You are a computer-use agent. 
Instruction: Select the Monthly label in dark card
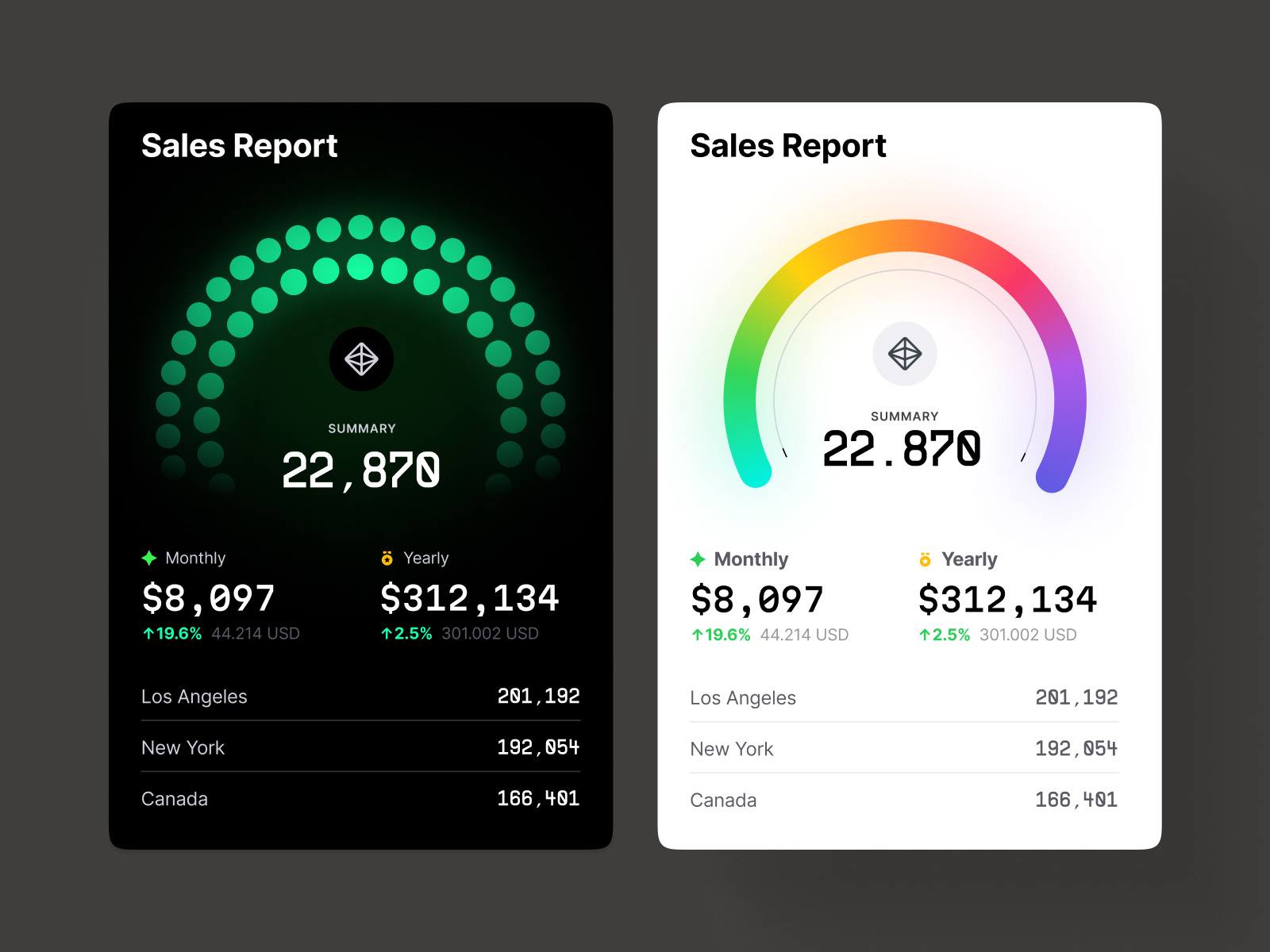195,558
